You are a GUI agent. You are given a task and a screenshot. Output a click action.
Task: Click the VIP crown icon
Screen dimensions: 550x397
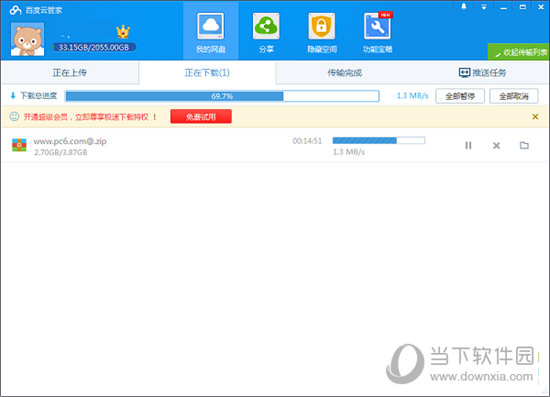(x=123, y=32)
